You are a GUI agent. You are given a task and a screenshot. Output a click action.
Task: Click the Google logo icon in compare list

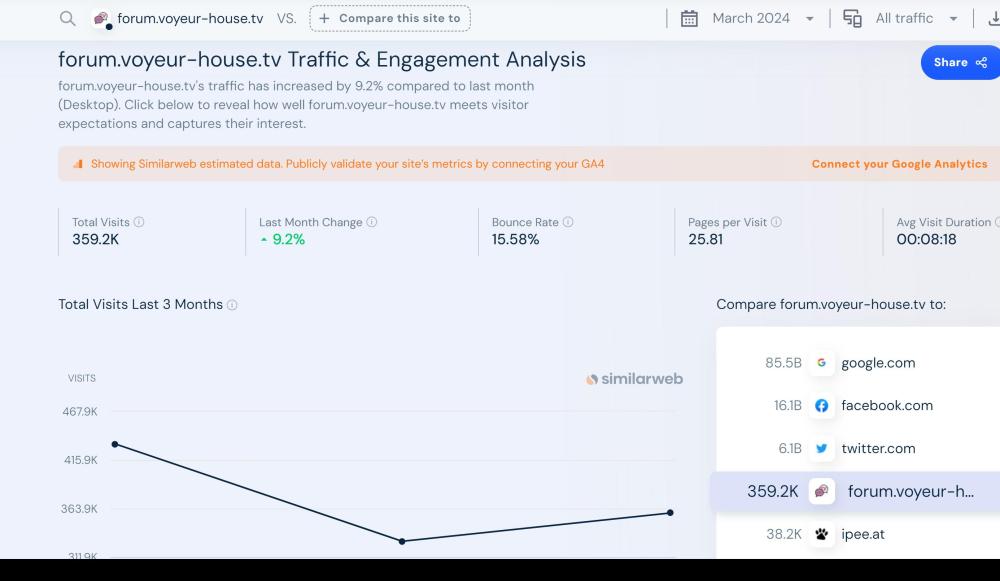[822, 363]
